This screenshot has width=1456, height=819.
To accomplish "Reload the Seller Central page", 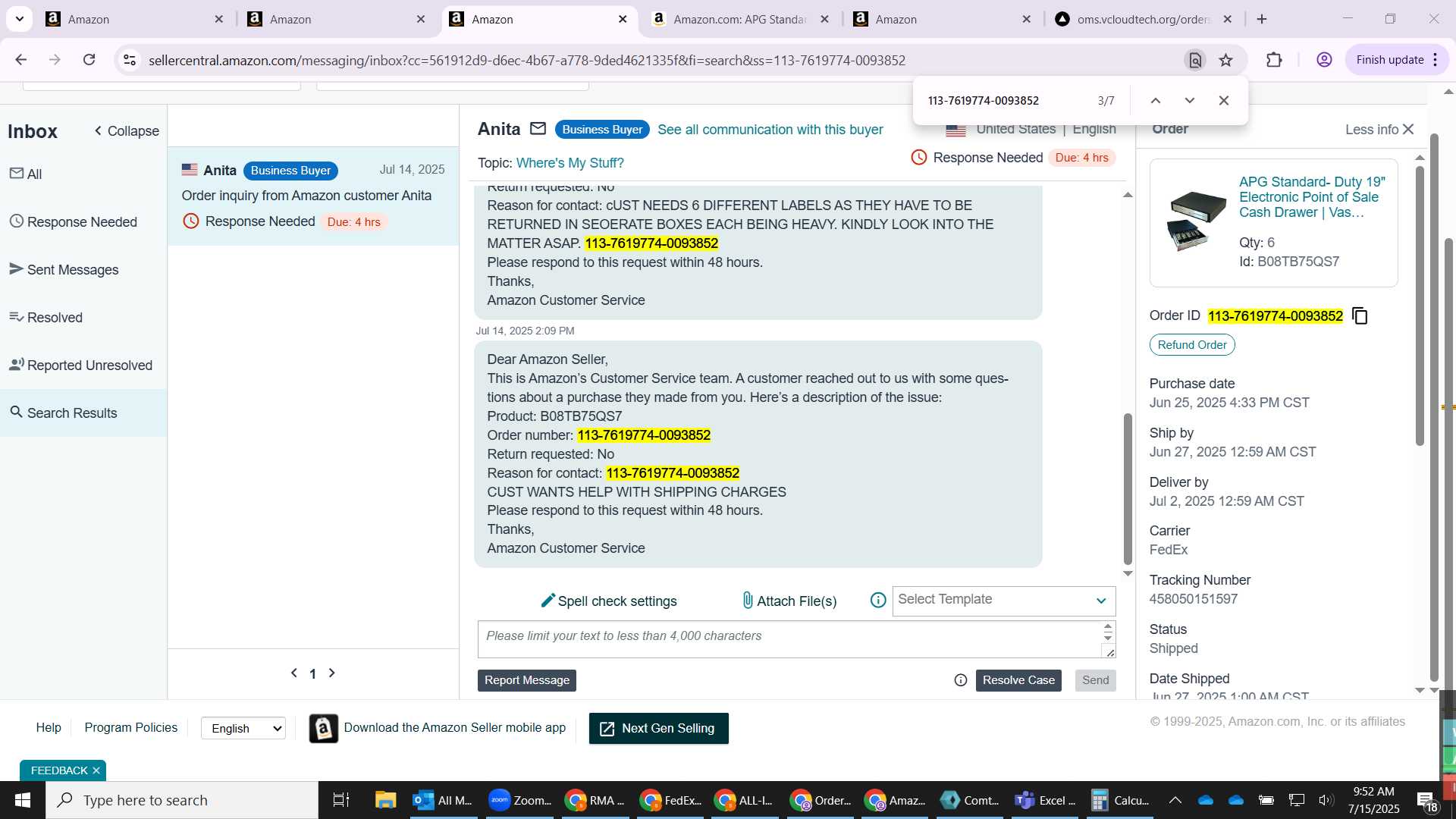I will click(x=89, y=60).
